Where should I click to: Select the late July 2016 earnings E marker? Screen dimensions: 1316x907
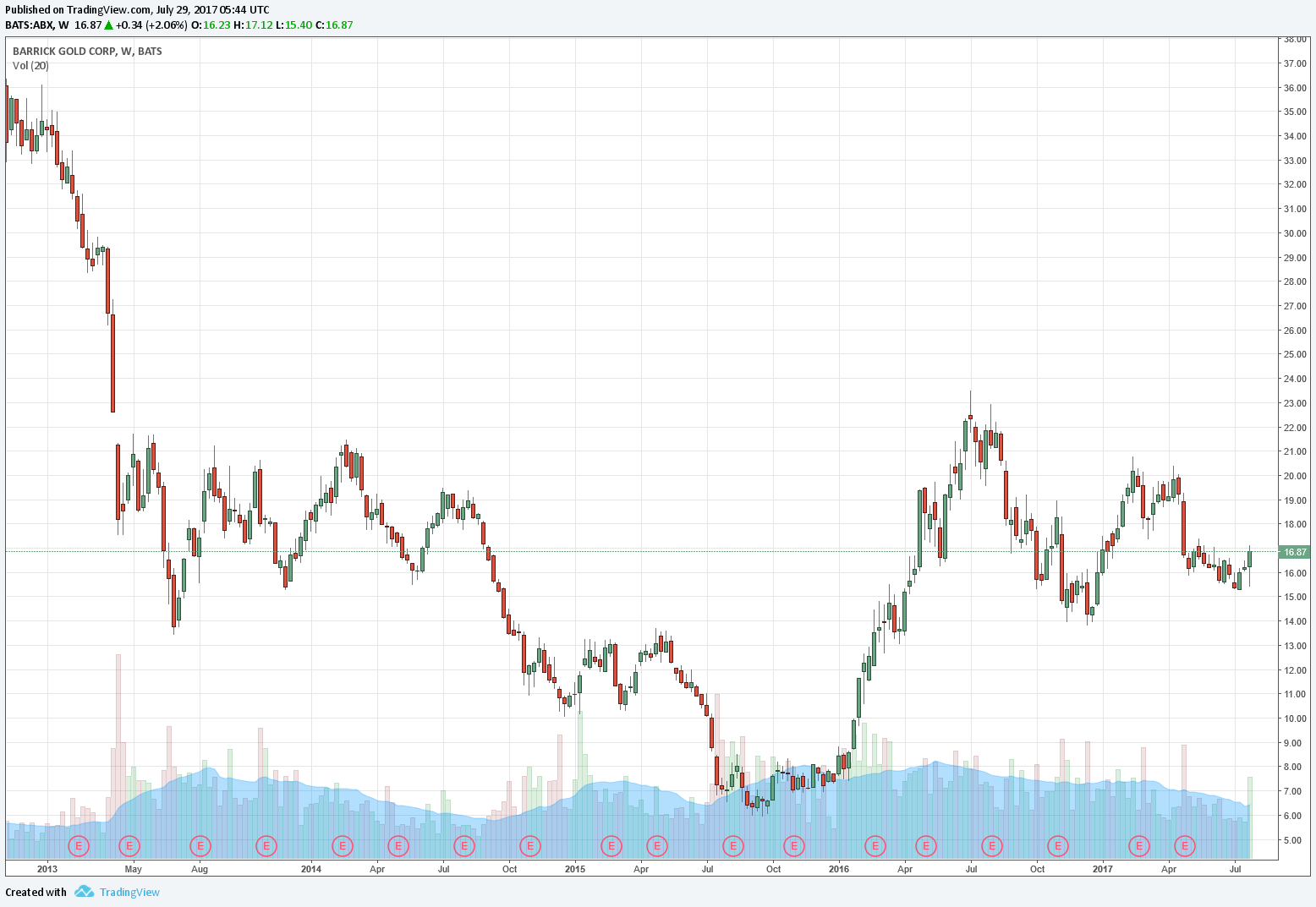pyautogui.click(x=992, y=845)
